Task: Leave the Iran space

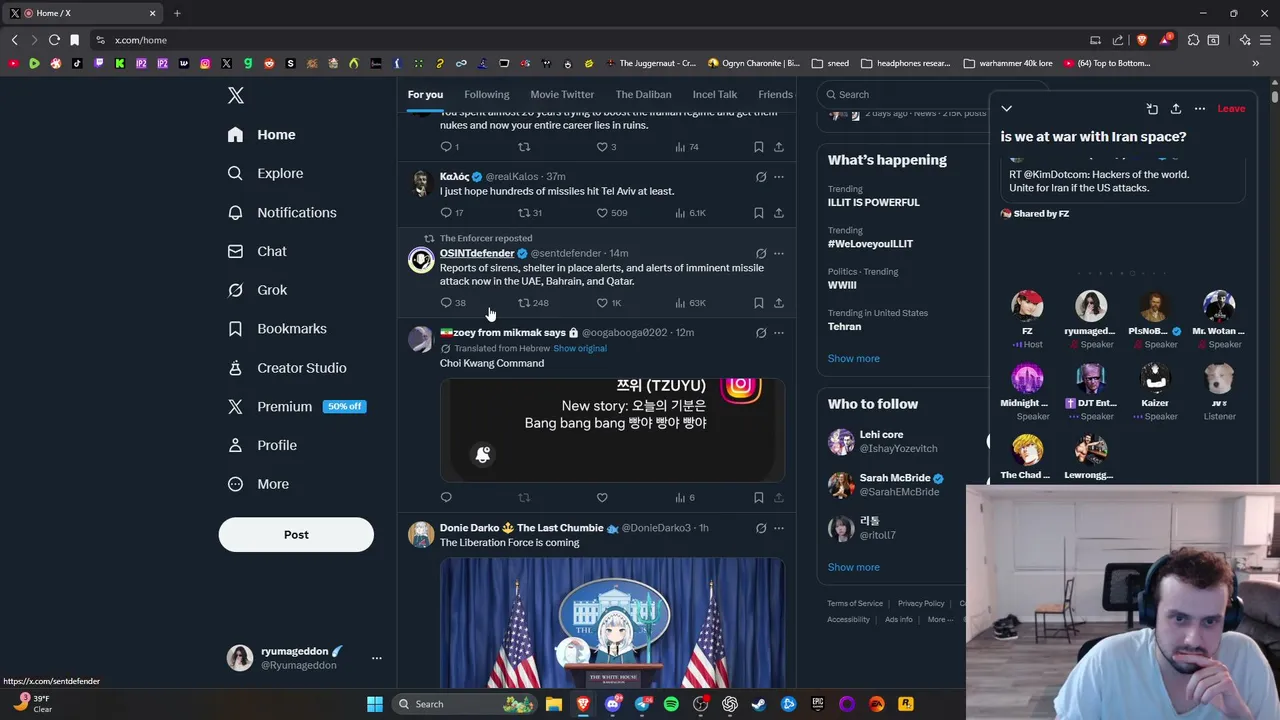Action: point(1231,108)
